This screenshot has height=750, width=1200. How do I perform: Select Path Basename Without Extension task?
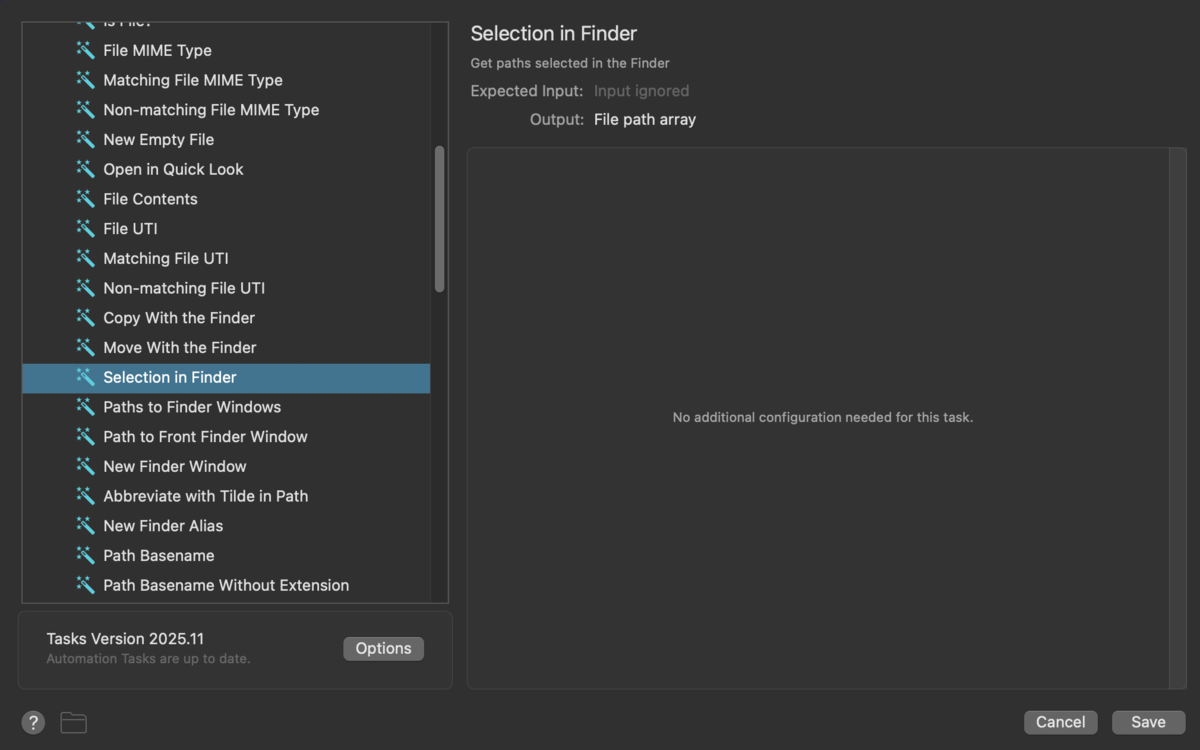click(226, 585)
